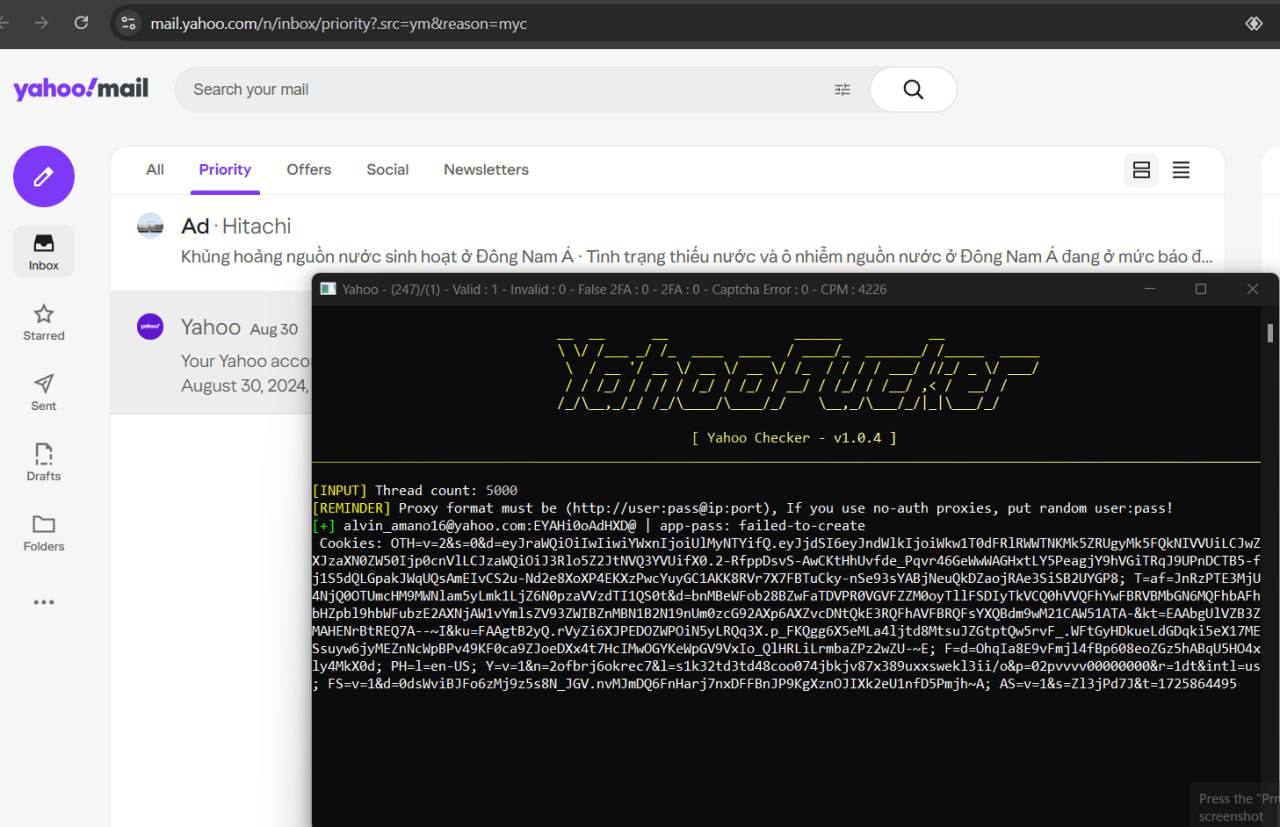Viewport: 1280px width, 827px height.
Task: Select the All mail tab
Action: 155,170
